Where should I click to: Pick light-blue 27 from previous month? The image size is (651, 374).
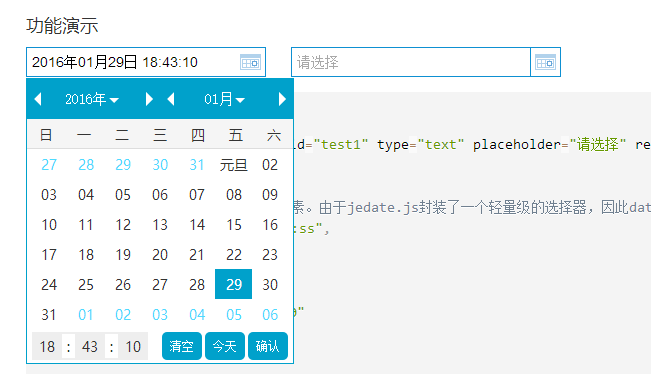[49, 165]
